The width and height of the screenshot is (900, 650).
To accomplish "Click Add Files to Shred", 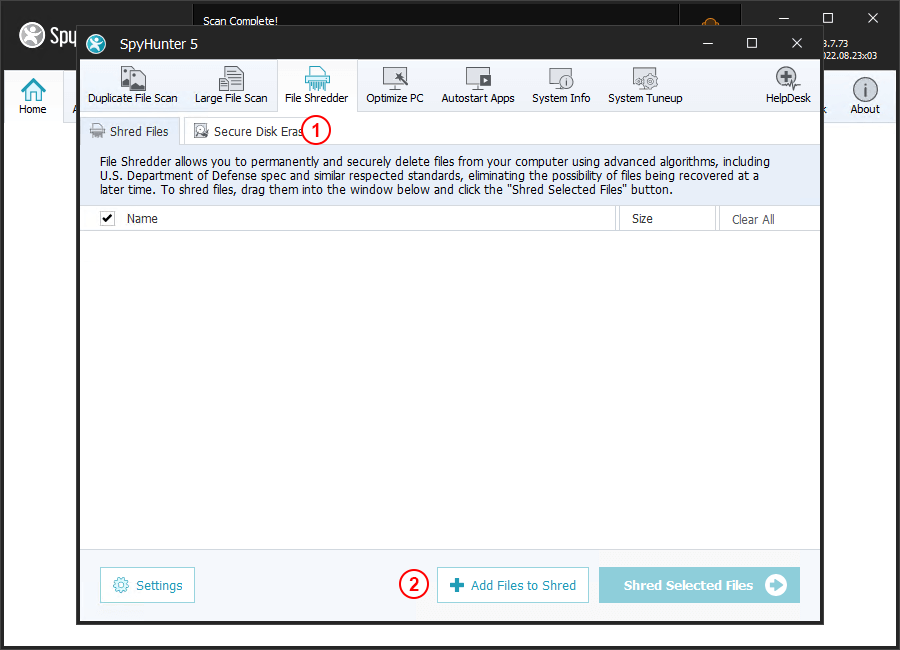I will click(512, 584).
